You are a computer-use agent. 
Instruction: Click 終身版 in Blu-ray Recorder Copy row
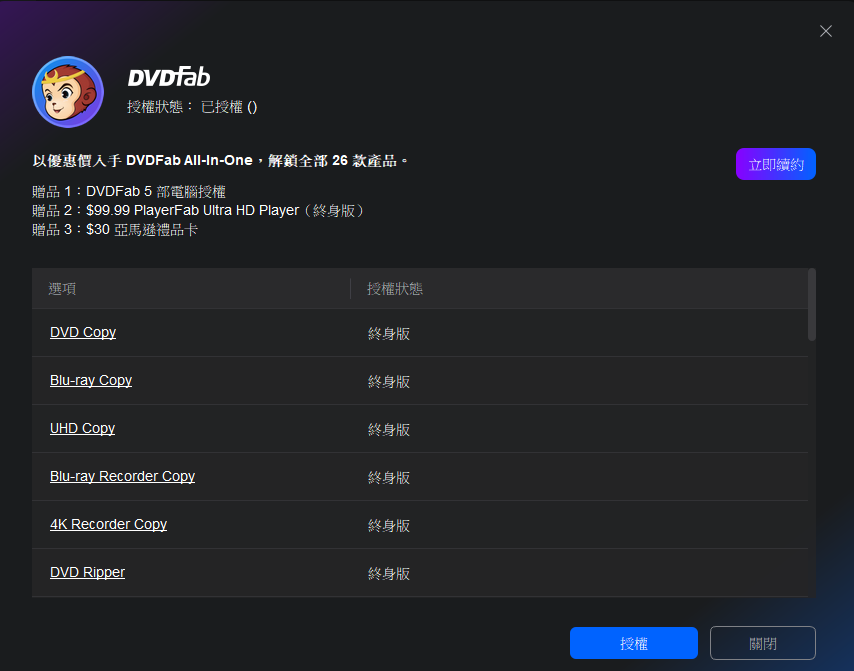pos(389,477)
